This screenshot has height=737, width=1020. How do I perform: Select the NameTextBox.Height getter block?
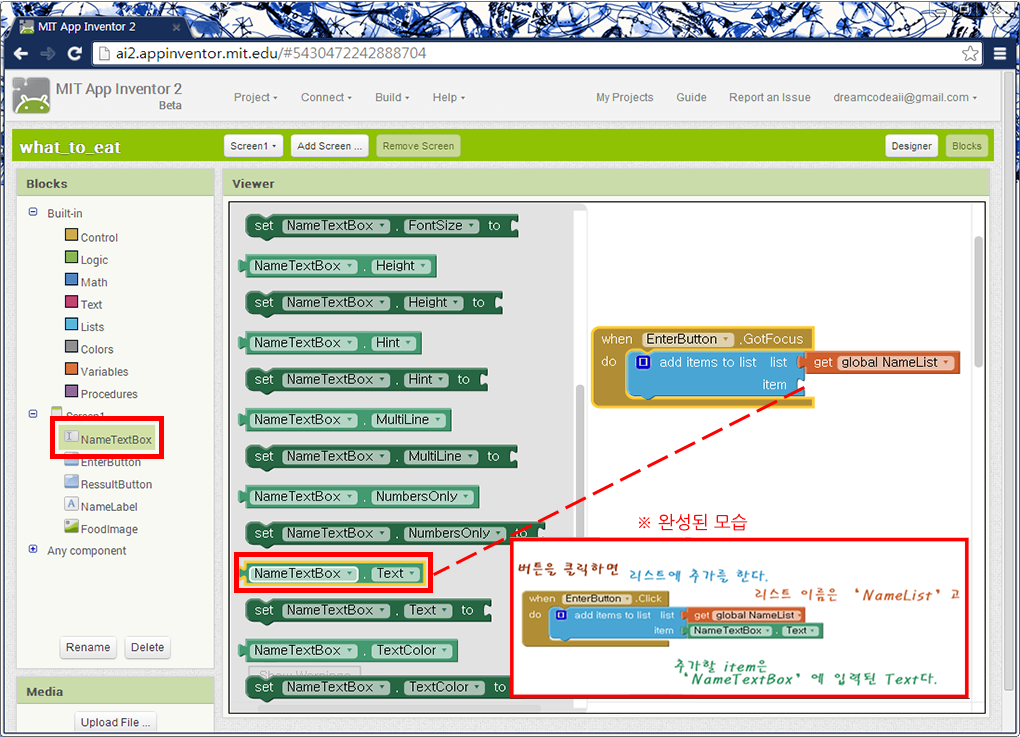click(x=338, y=266)
